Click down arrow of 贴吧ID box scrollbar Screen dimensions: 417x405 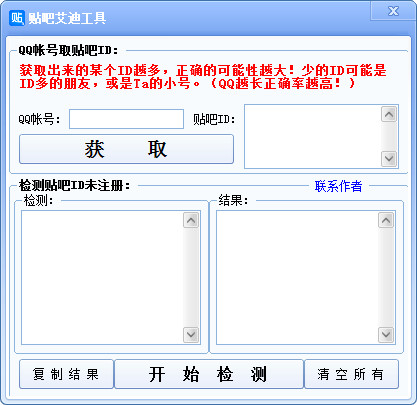pyautogui.click(x=389, y=159)
